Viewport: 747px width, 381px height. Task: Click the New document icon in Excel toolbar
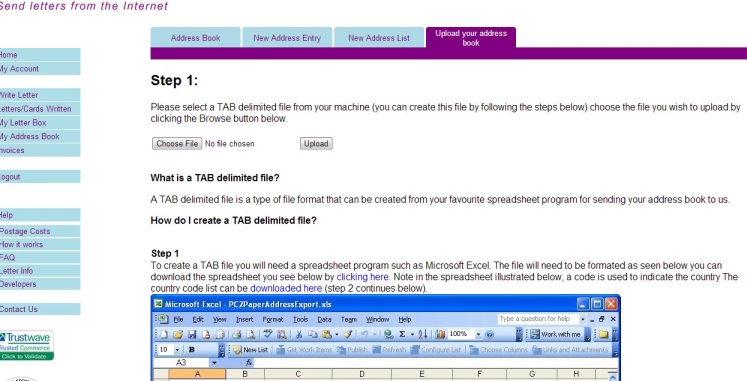click(x=164, y=334)
